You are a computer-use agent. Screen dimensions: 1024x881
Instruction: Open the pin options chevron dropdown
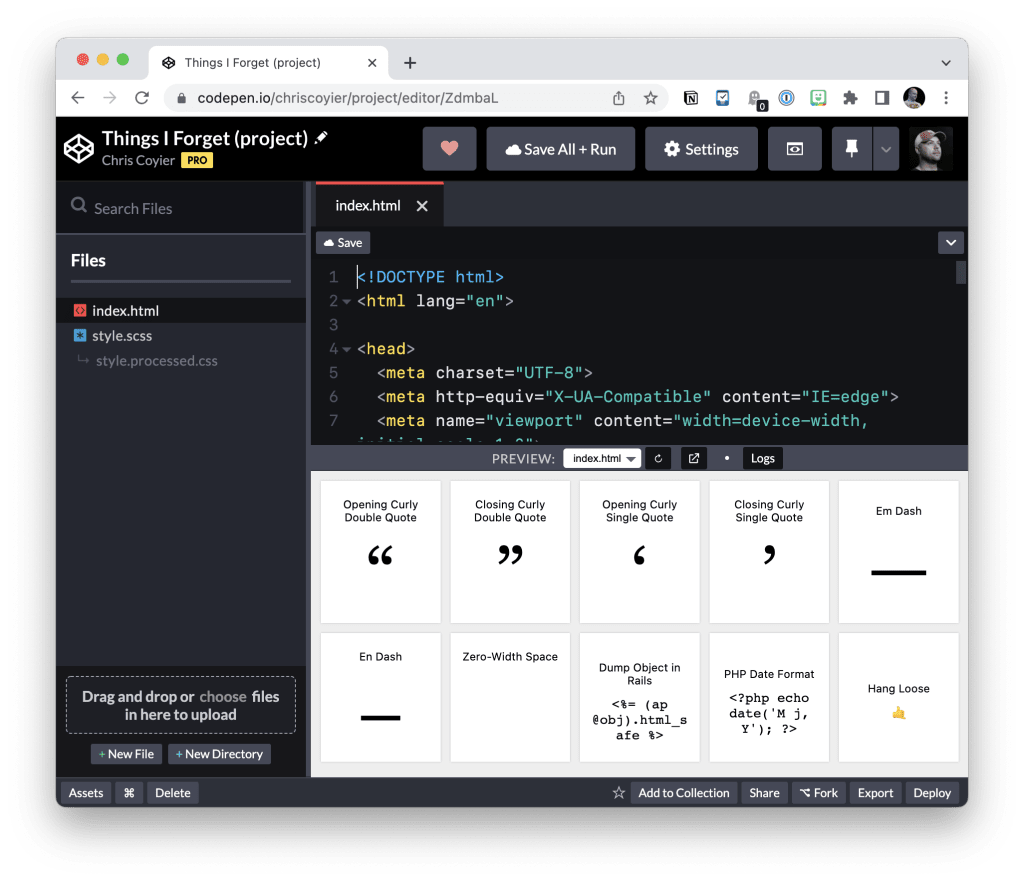click(x=885, y=148)
